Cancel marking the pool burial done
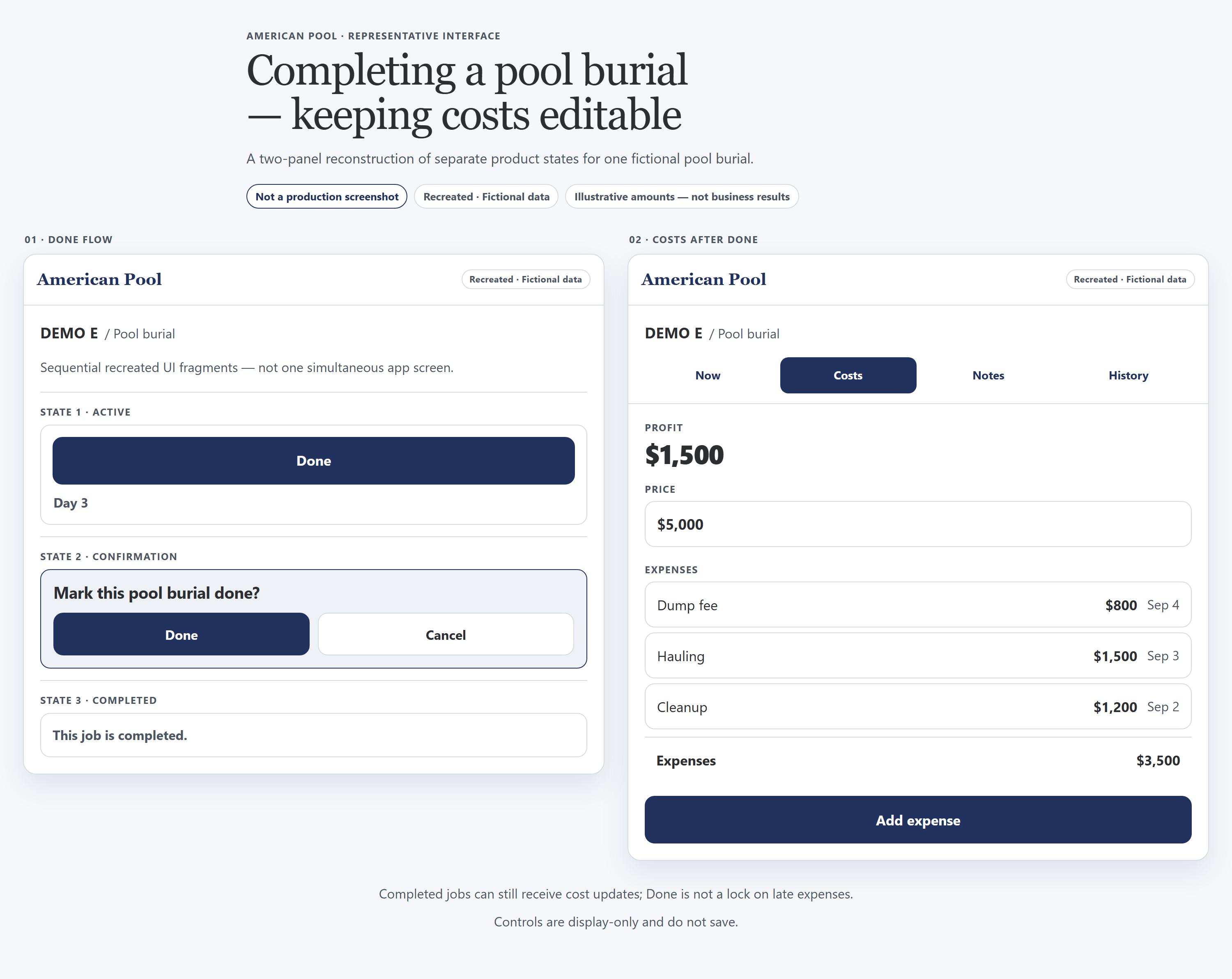 coord(446,634)
